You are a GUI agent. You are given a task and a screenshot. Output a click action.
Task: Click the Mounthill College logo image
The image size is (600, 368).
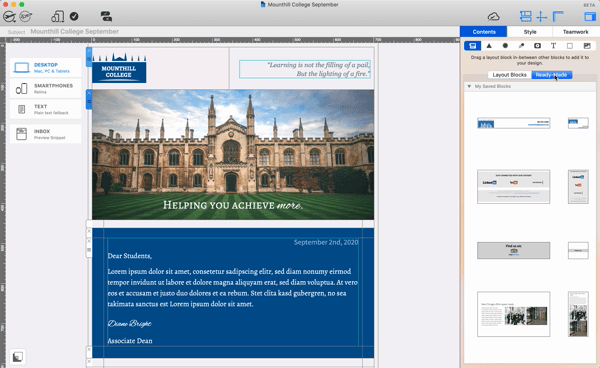119,68
